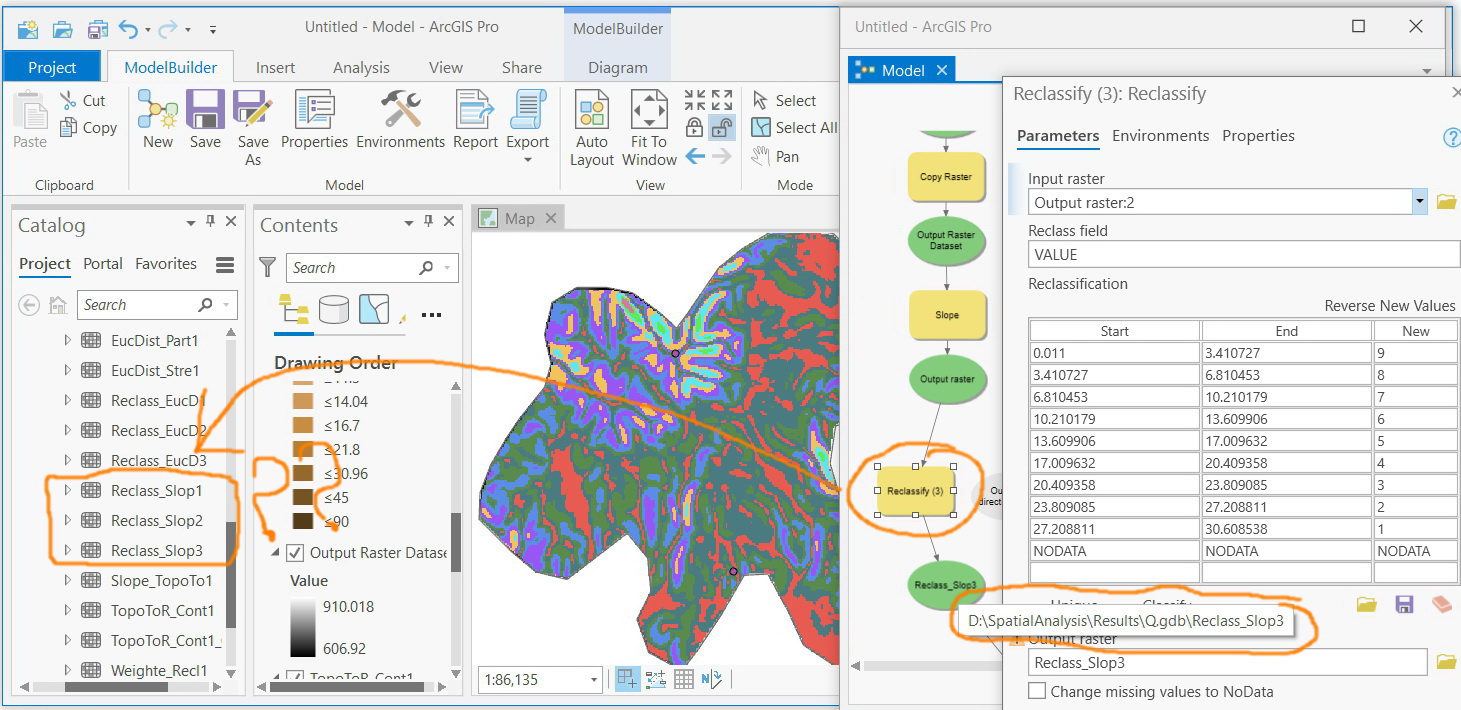Check Change missing values to NoData
1461x710 pixels.
[1037, 691]
